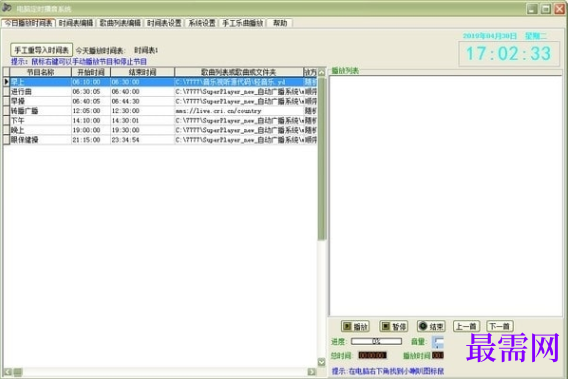578x379 pixels.
Task: Click the 节目名称 column header
Action: tap(41, 72)
